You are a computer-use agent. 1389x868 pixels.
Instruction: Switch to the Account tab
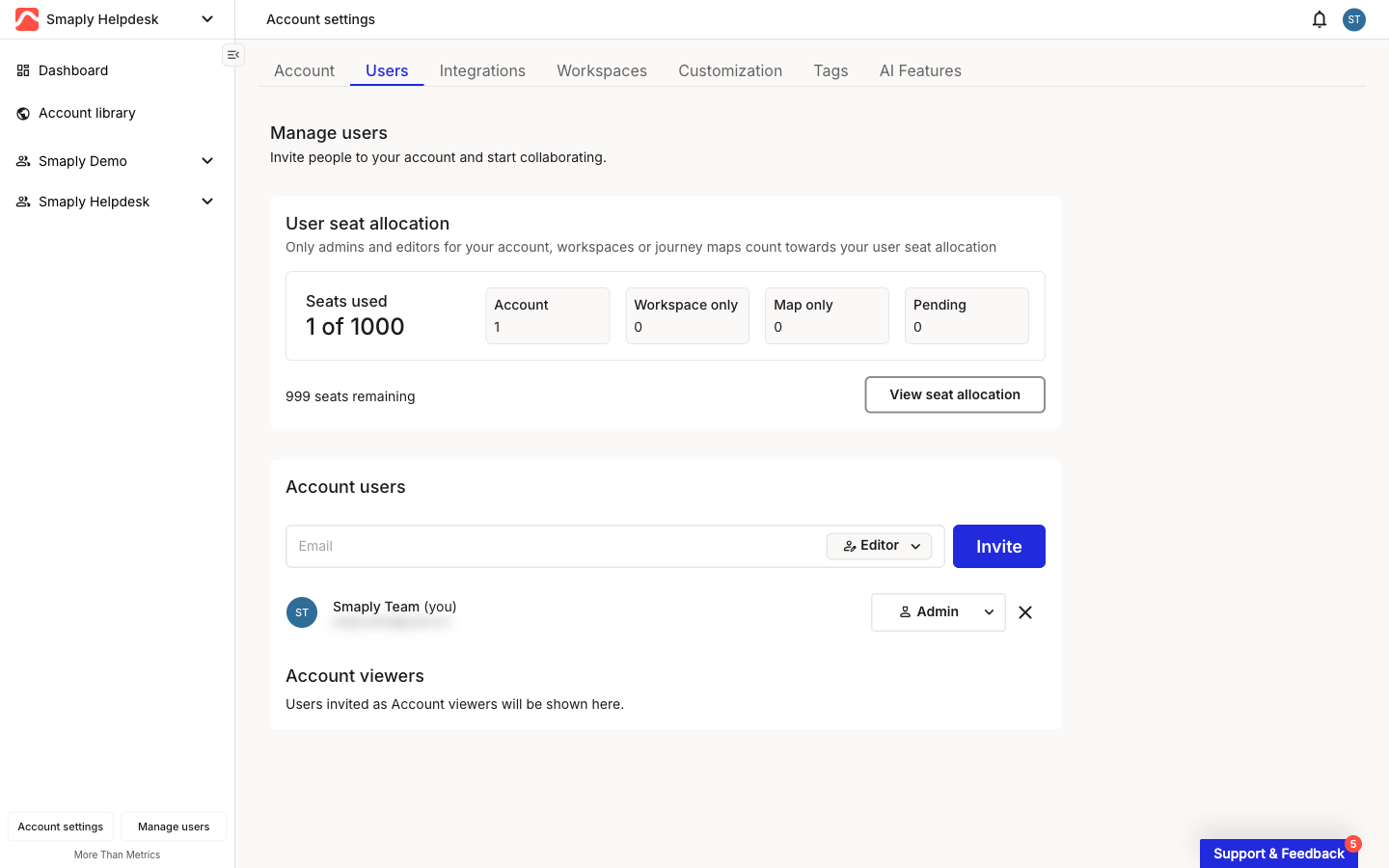click(304, 70)
